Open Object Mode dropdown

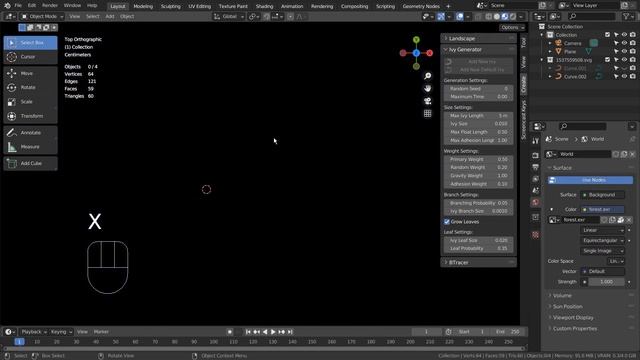[x=42, y=17]
